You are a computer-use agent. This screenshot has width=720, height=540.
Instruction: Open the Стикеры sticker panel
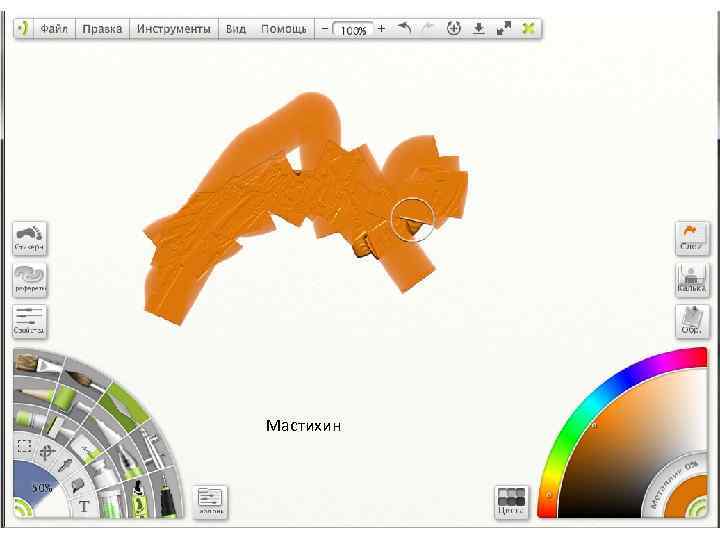30,238
